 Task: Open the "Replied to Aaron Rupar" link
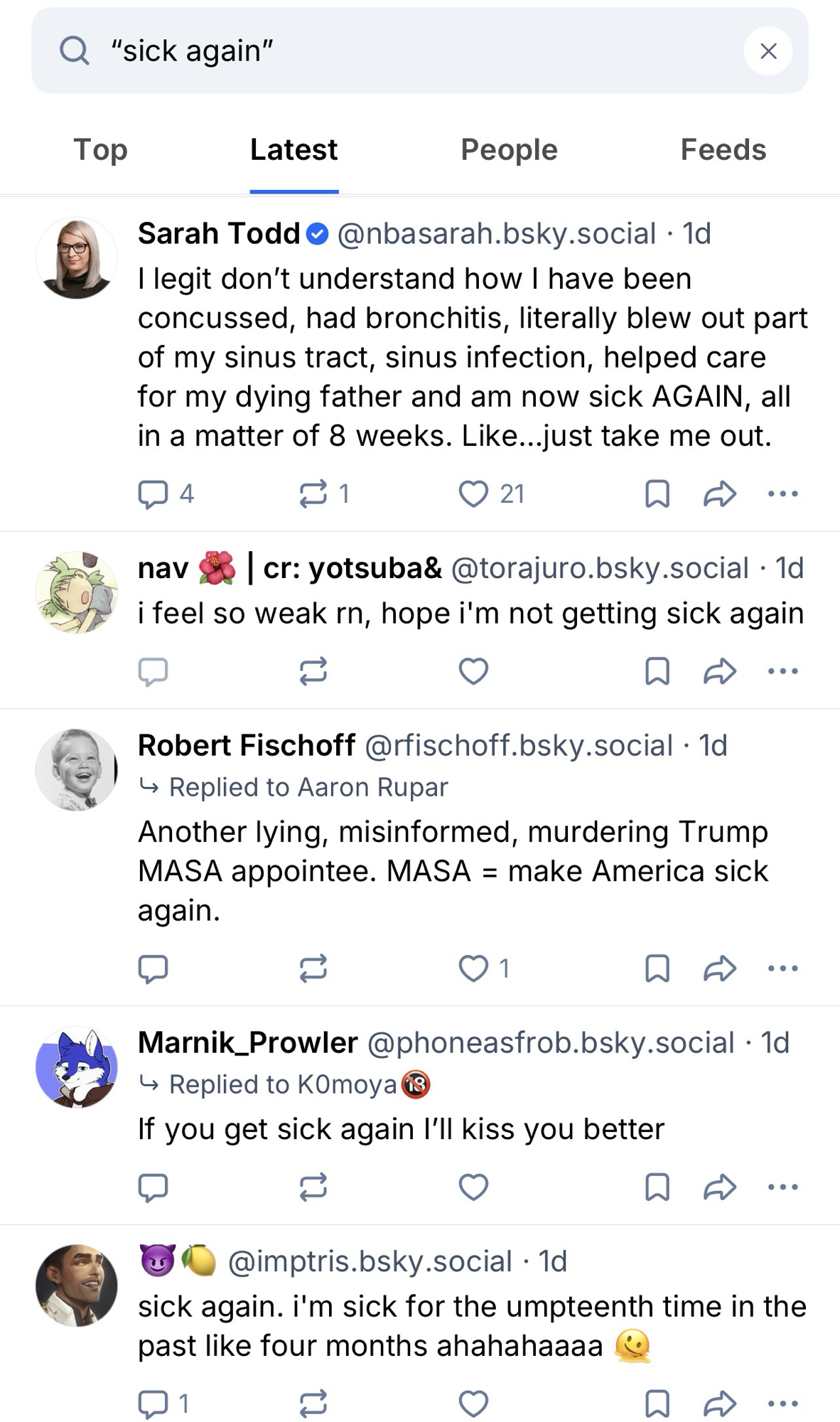[x=308, y=787]
